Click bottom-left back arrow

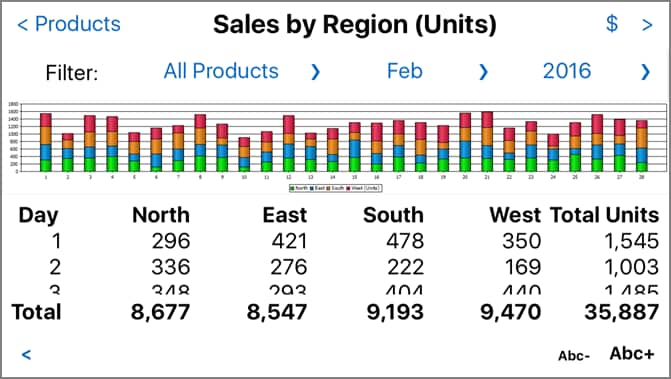[x=27, y=354]
